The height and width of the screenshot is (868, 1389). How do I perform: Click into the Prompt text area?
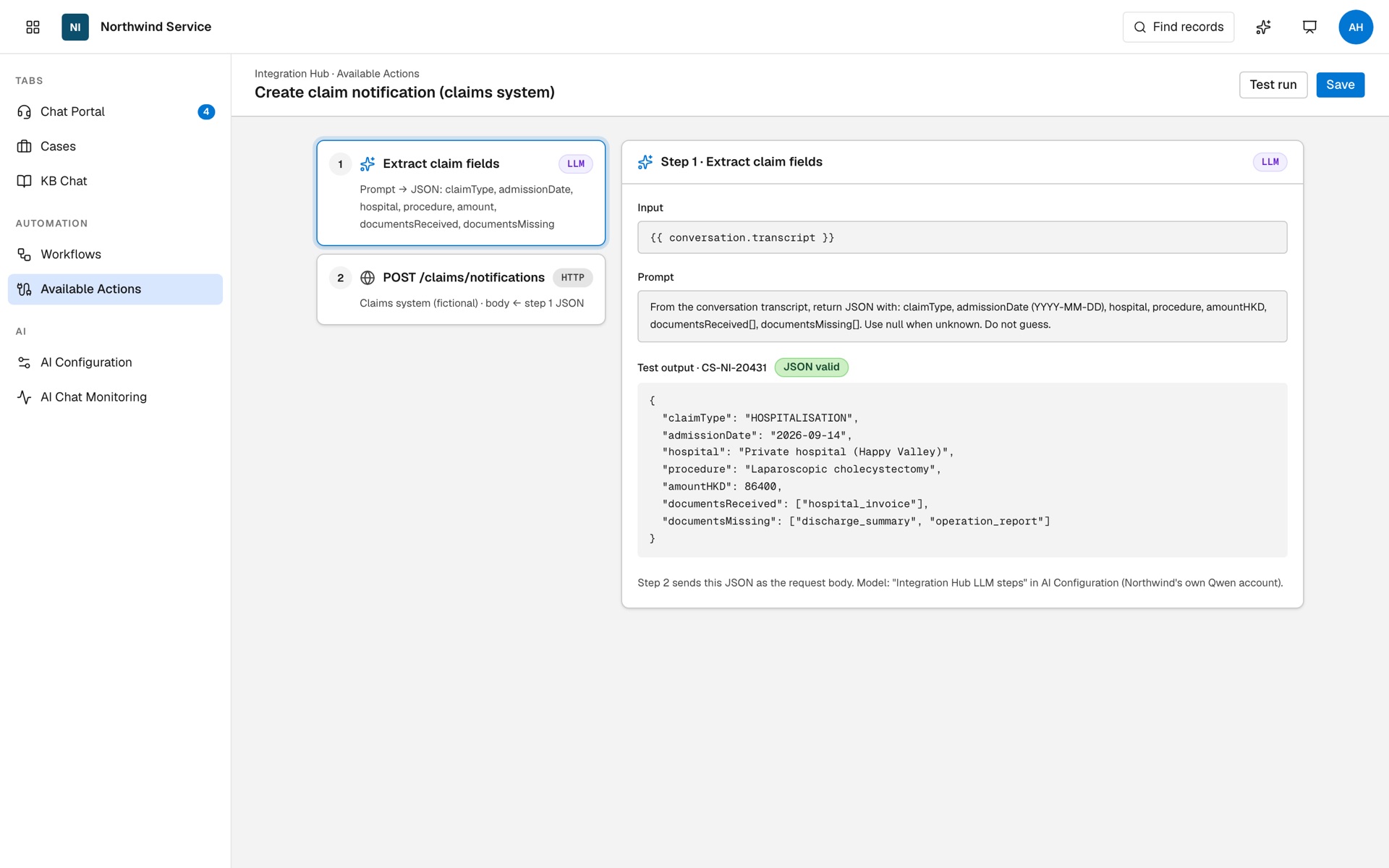pos(962,316)
